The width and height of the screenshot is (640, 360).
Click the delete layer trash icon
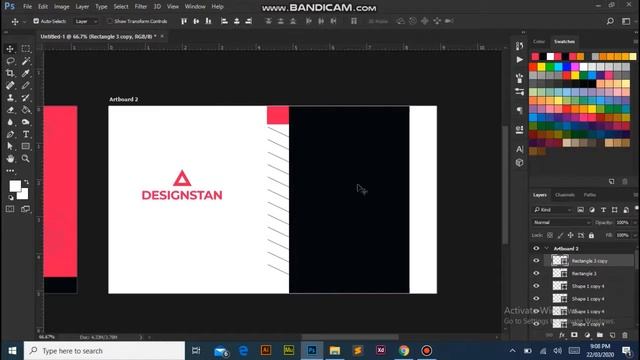625,335
